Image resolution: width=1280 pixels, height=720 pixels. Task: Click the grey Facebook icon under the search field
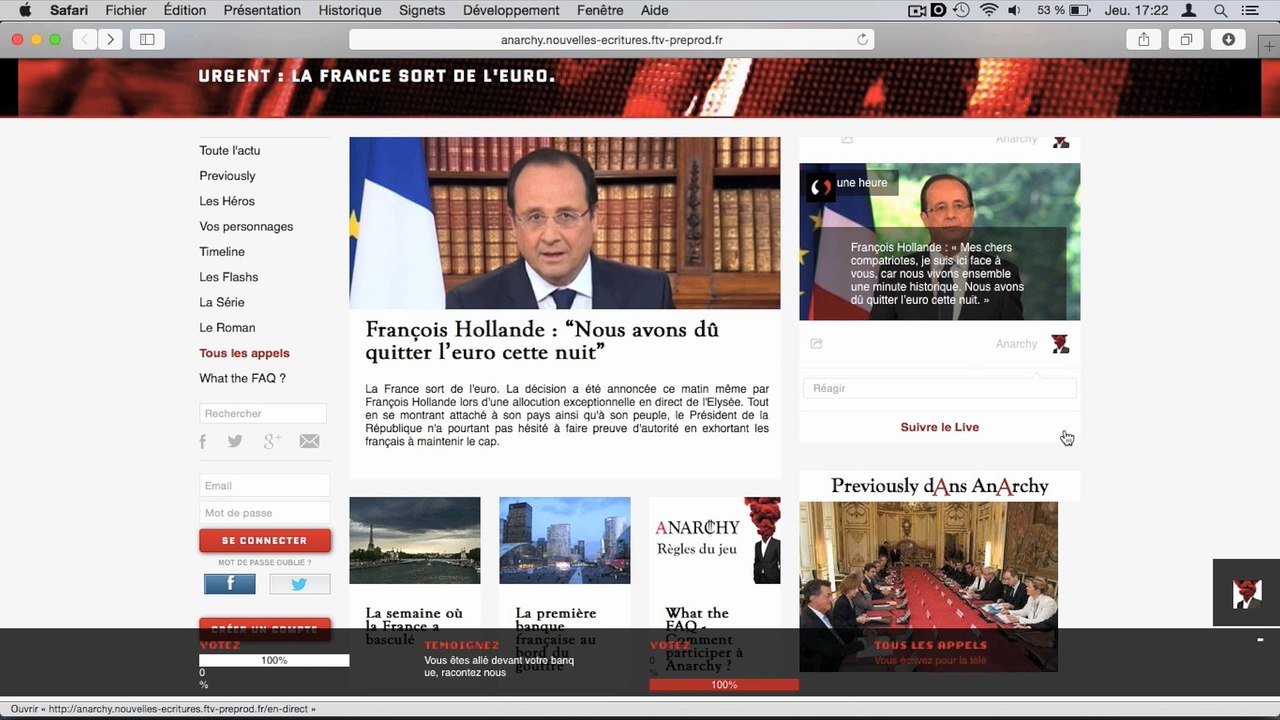tap(203, 441)
